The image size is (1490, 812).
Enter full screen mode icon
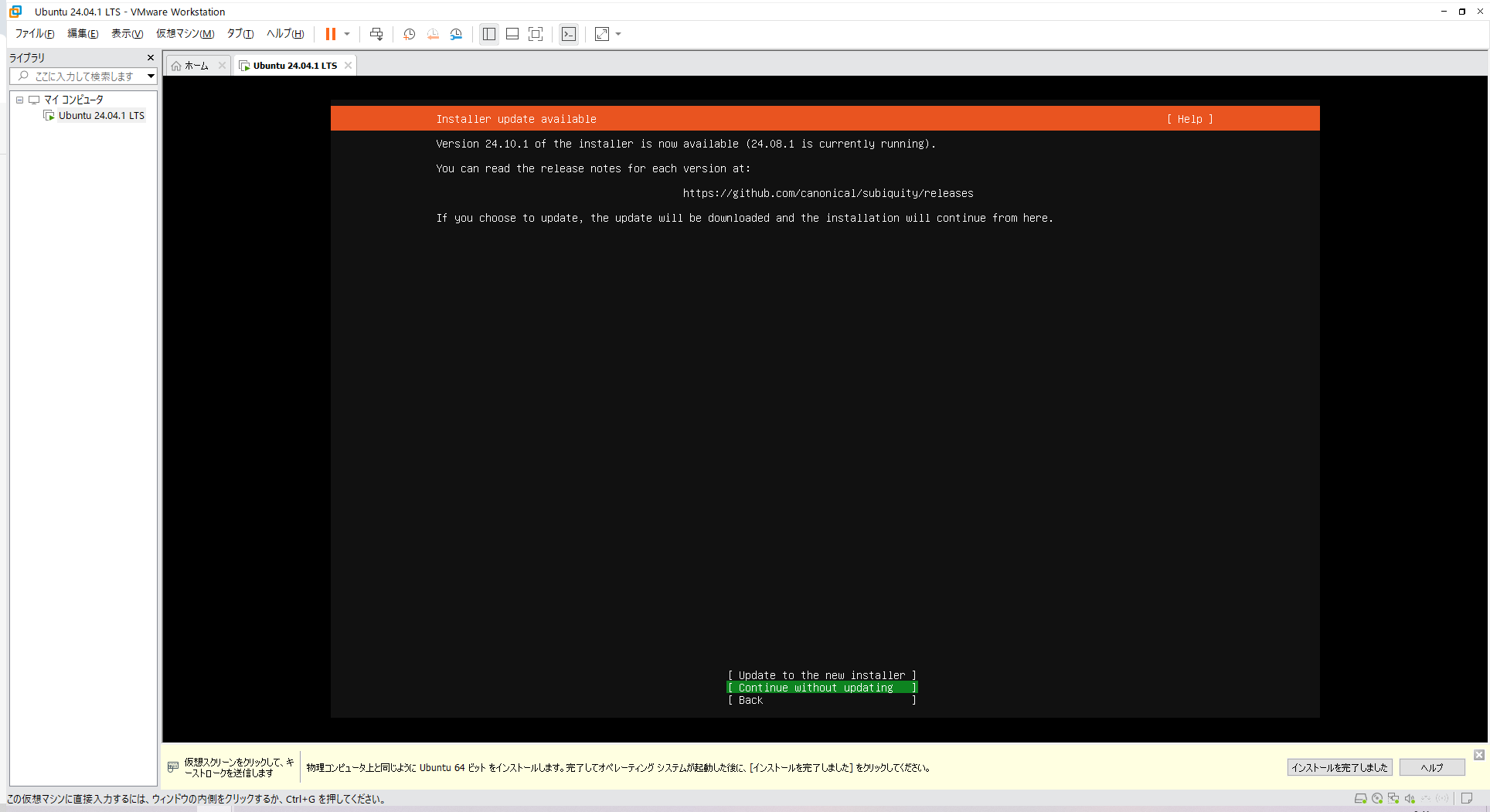536,34
